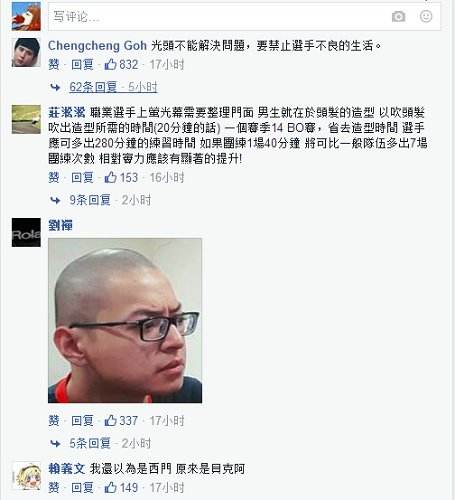Click thumbs-up icon showing 832 likes

pyautogui.click(x=110, y=64)
